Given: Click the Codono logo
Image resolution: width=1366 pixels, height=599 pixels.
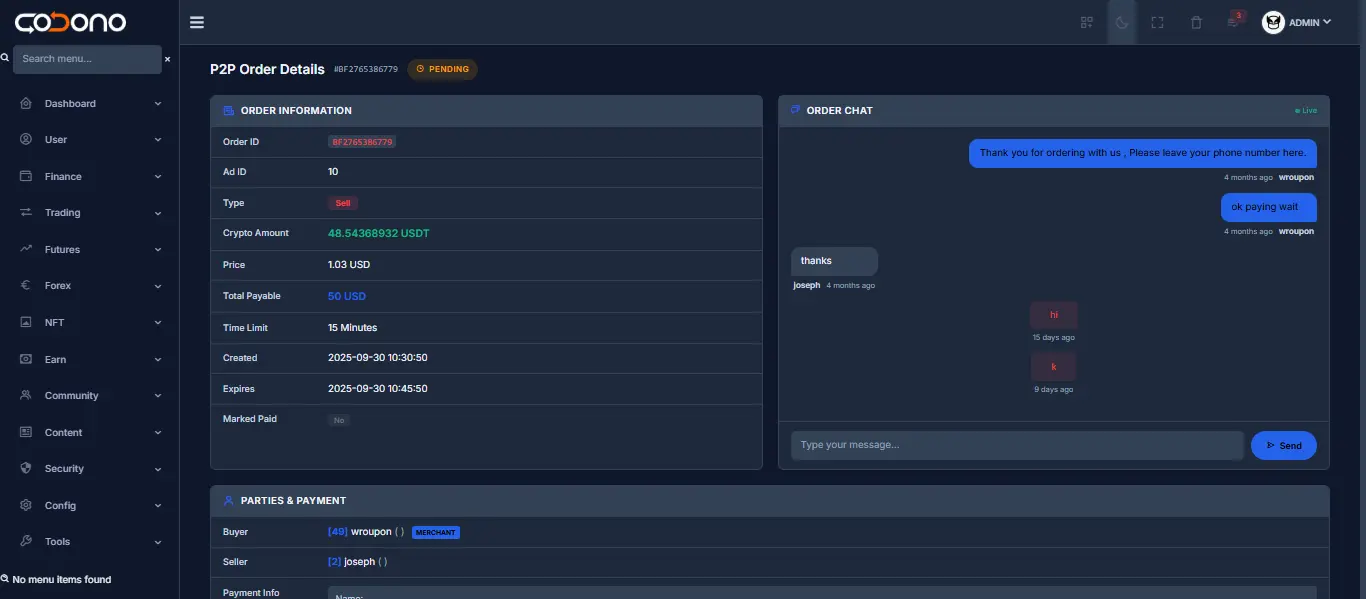Looking at the screenshot, I should (x=70, y=21).
